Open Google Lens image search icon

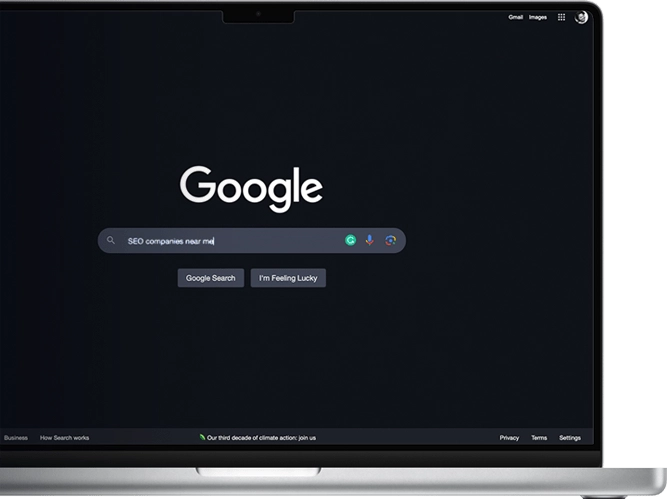pyautogui.click(x=390, y=241)
